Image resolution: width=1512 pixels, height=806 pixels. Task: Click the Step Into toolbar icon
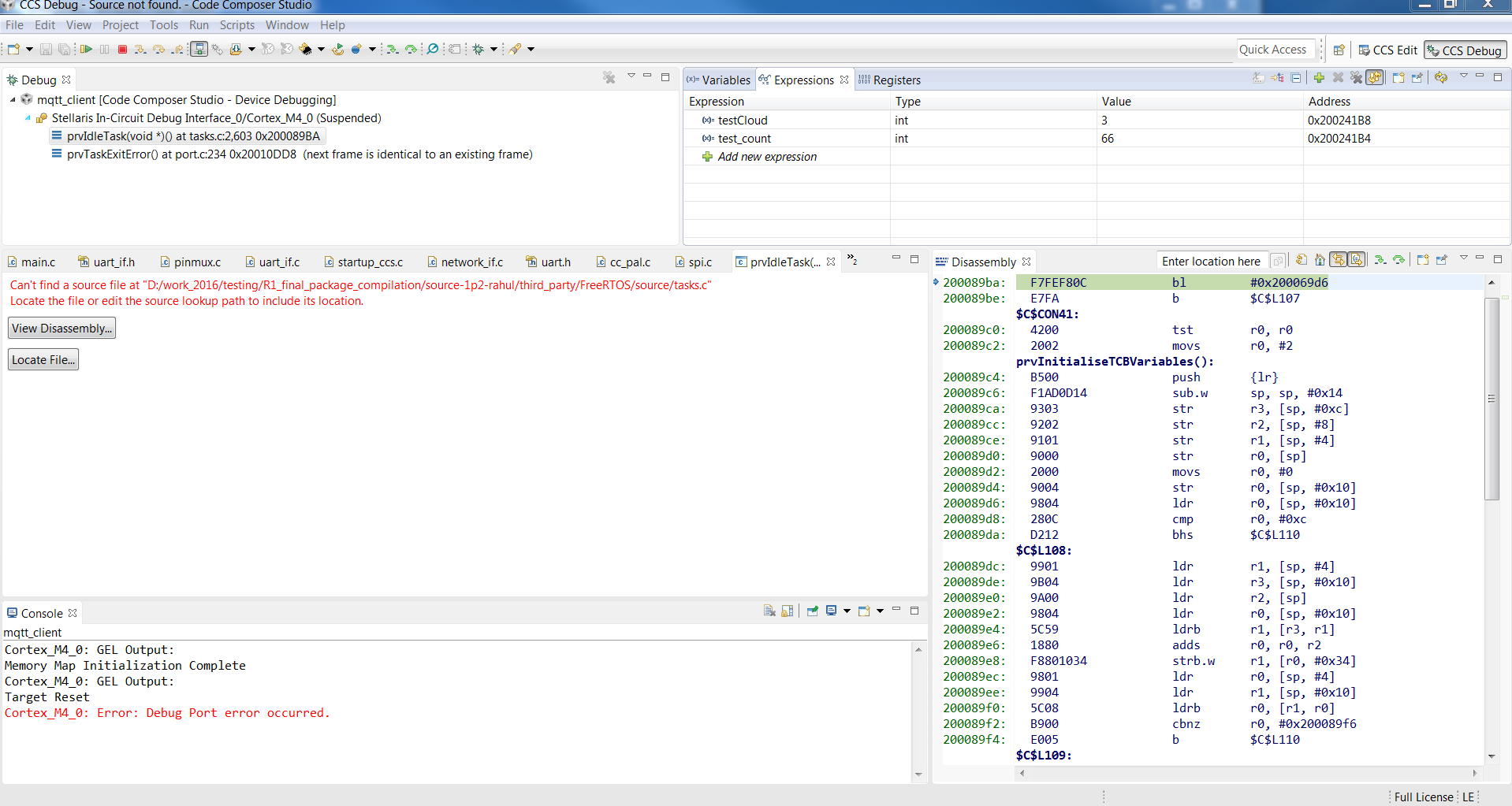(x=140, y=50)
